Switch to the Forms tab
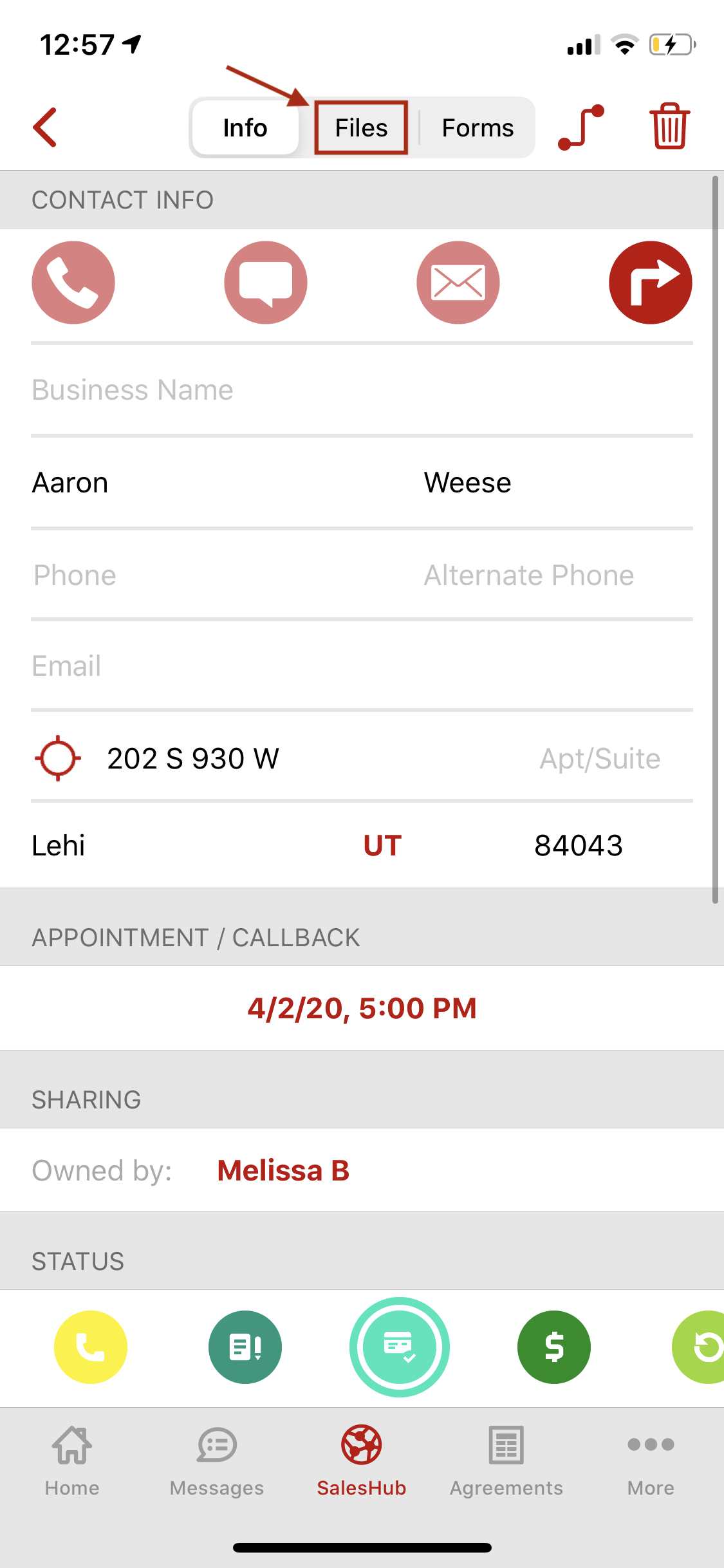The width and height of the screenshot is (724, 1568). pos(478,127)
